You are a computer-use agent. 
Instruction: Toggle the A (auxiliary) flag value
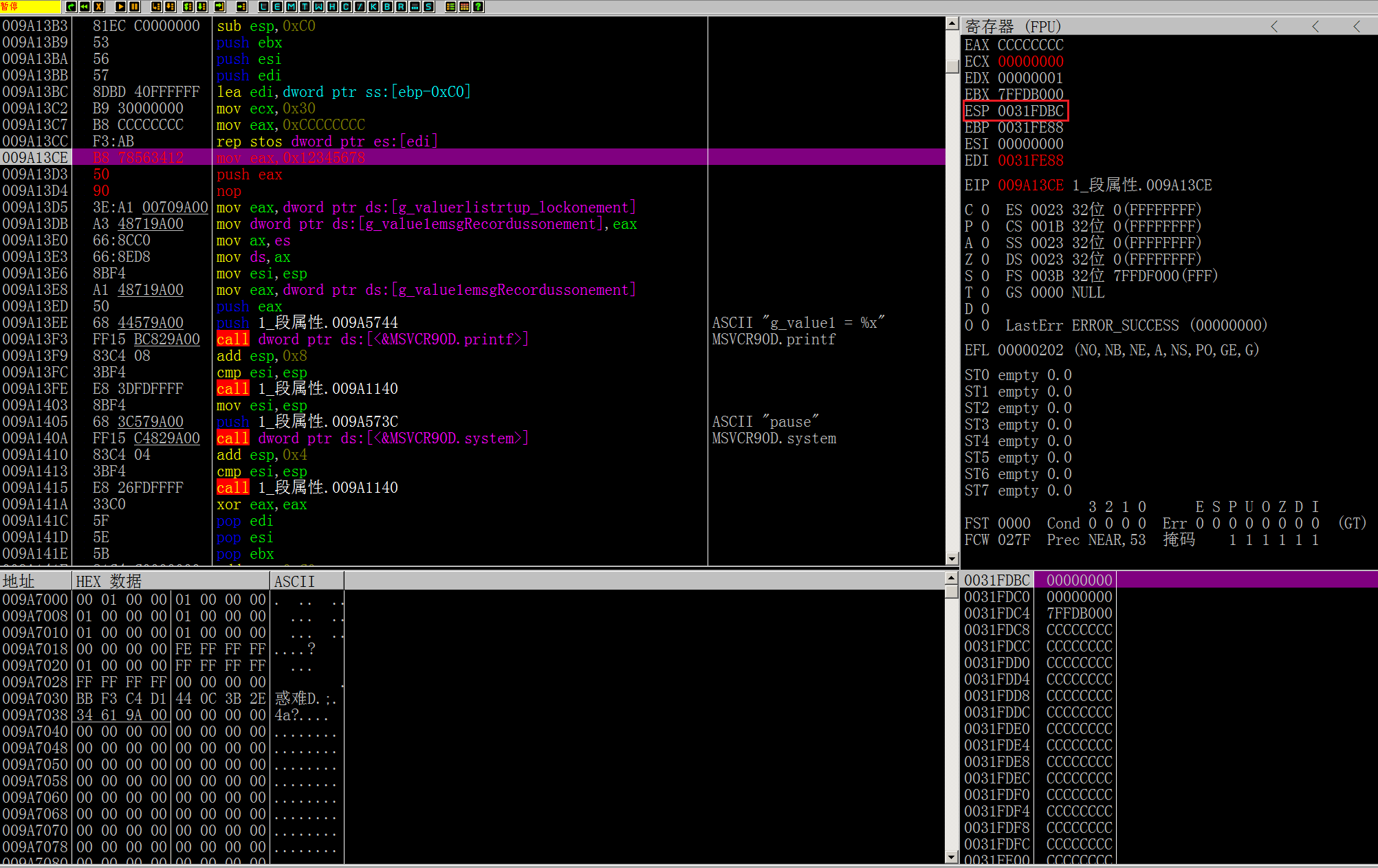[985, 243]
